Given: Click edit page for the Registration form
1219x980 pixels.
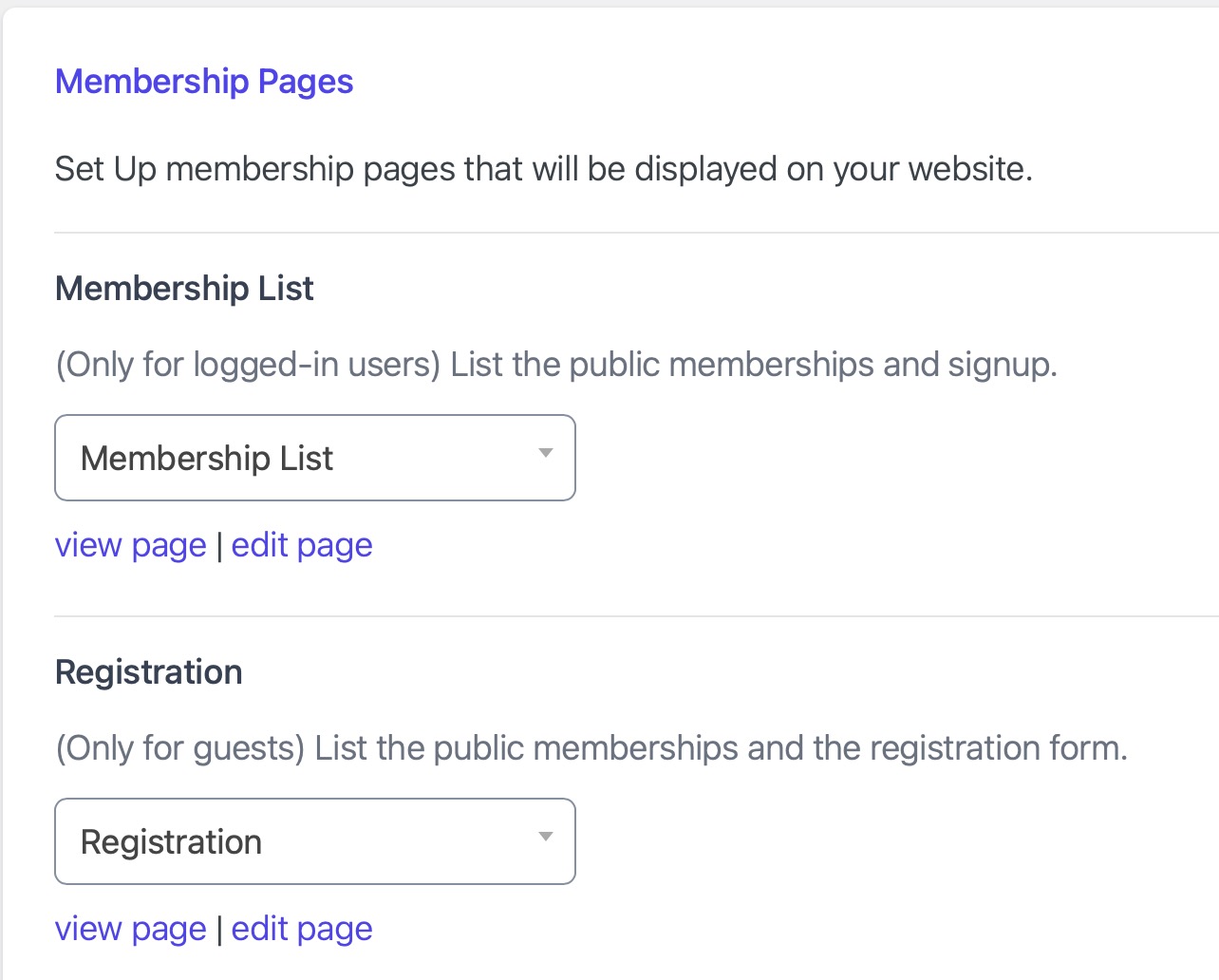Looking at the screenshot, I should (x=301, y=928).
